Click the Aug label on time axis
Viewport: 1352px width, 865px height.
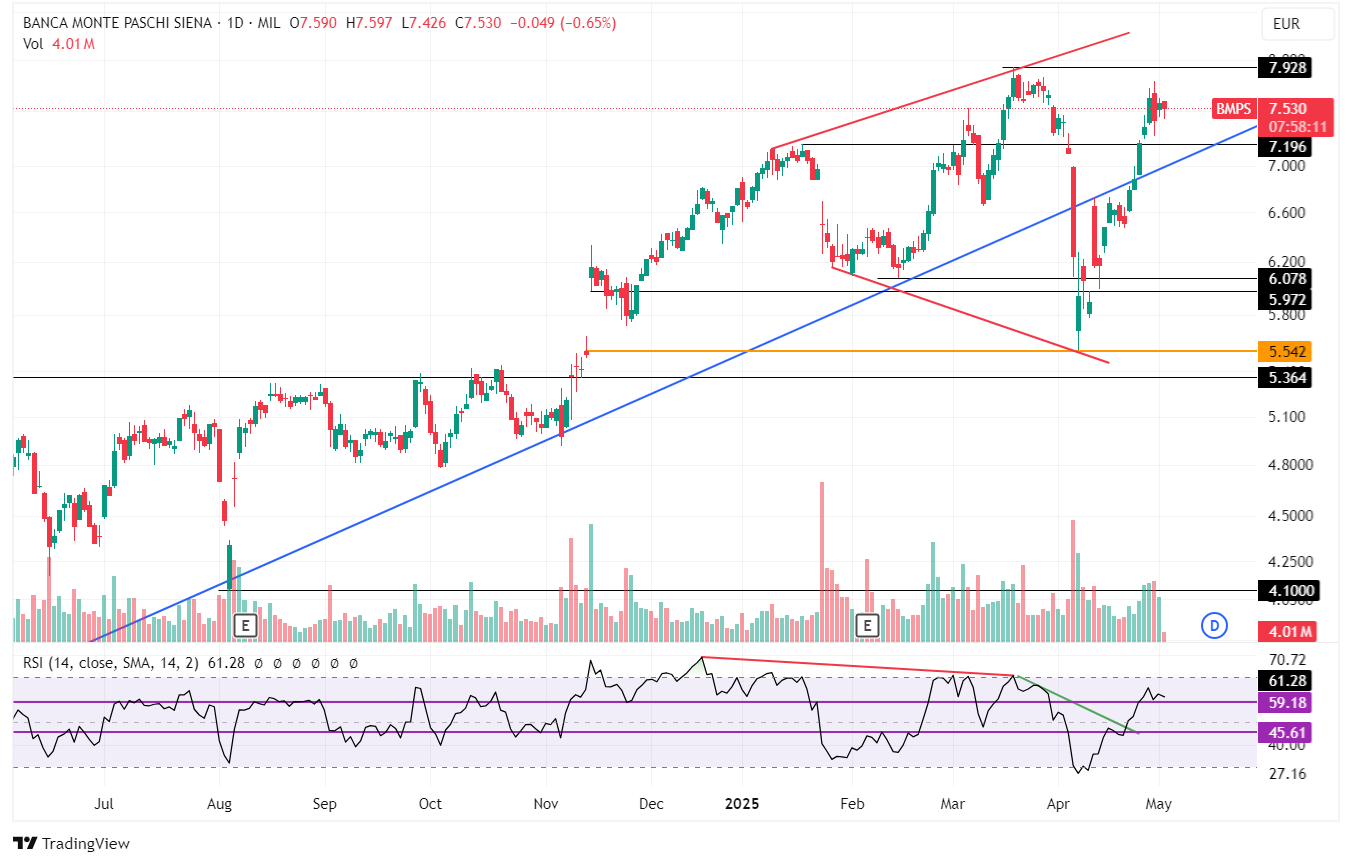(219, 803)
